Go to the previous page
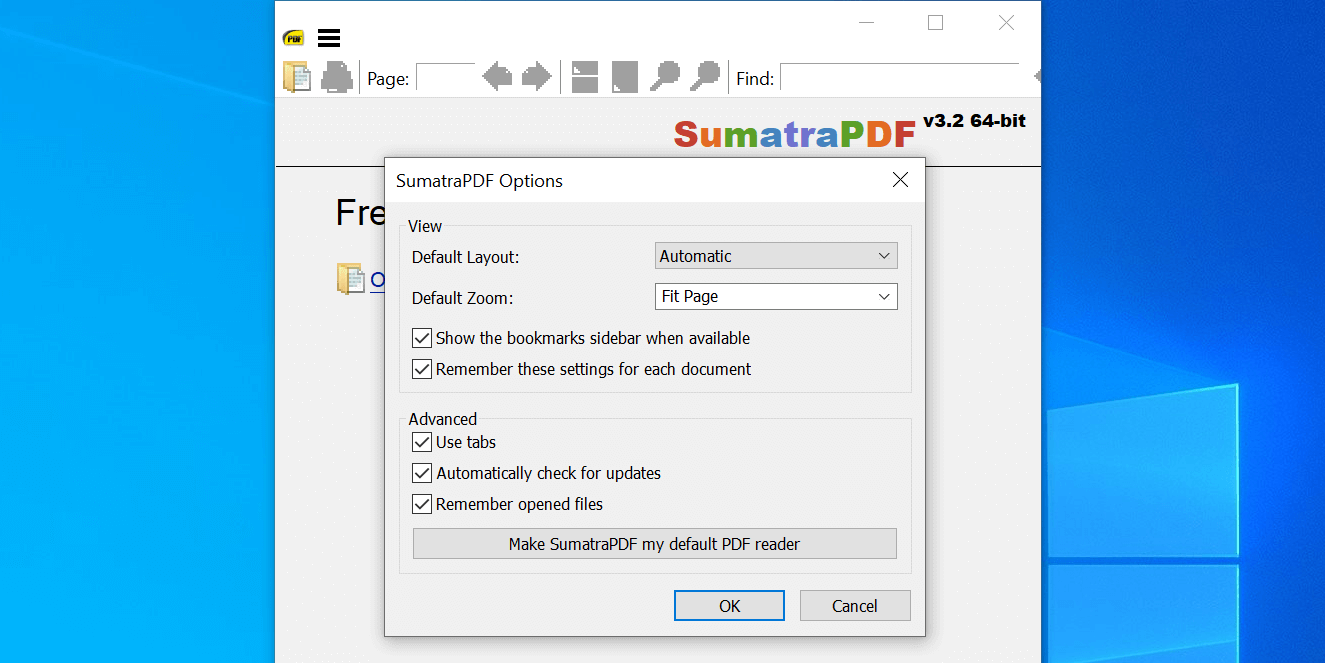Image resolution: width=1325 pixels, height=663 pixels. (x=497, y=77)
